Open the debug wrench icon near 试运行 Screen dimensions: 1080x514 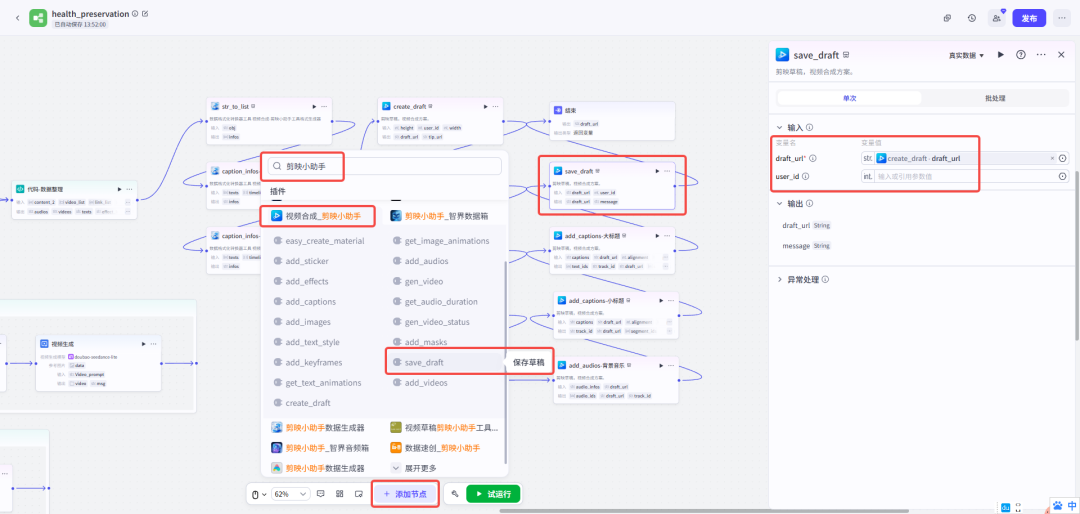coord(454,494)
